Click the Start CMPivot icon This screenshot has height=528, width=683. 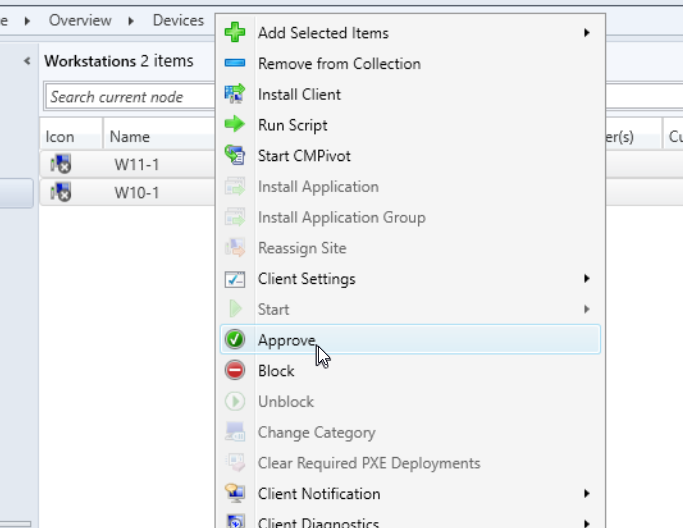[x=235, y=156]
